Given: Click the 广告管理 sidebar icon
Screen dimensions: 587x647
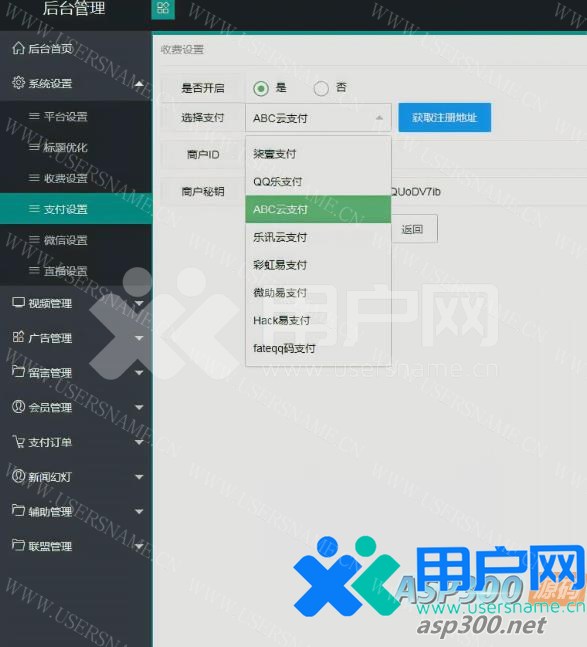Looking at the screenshot, I should click(x=18, y=337).
